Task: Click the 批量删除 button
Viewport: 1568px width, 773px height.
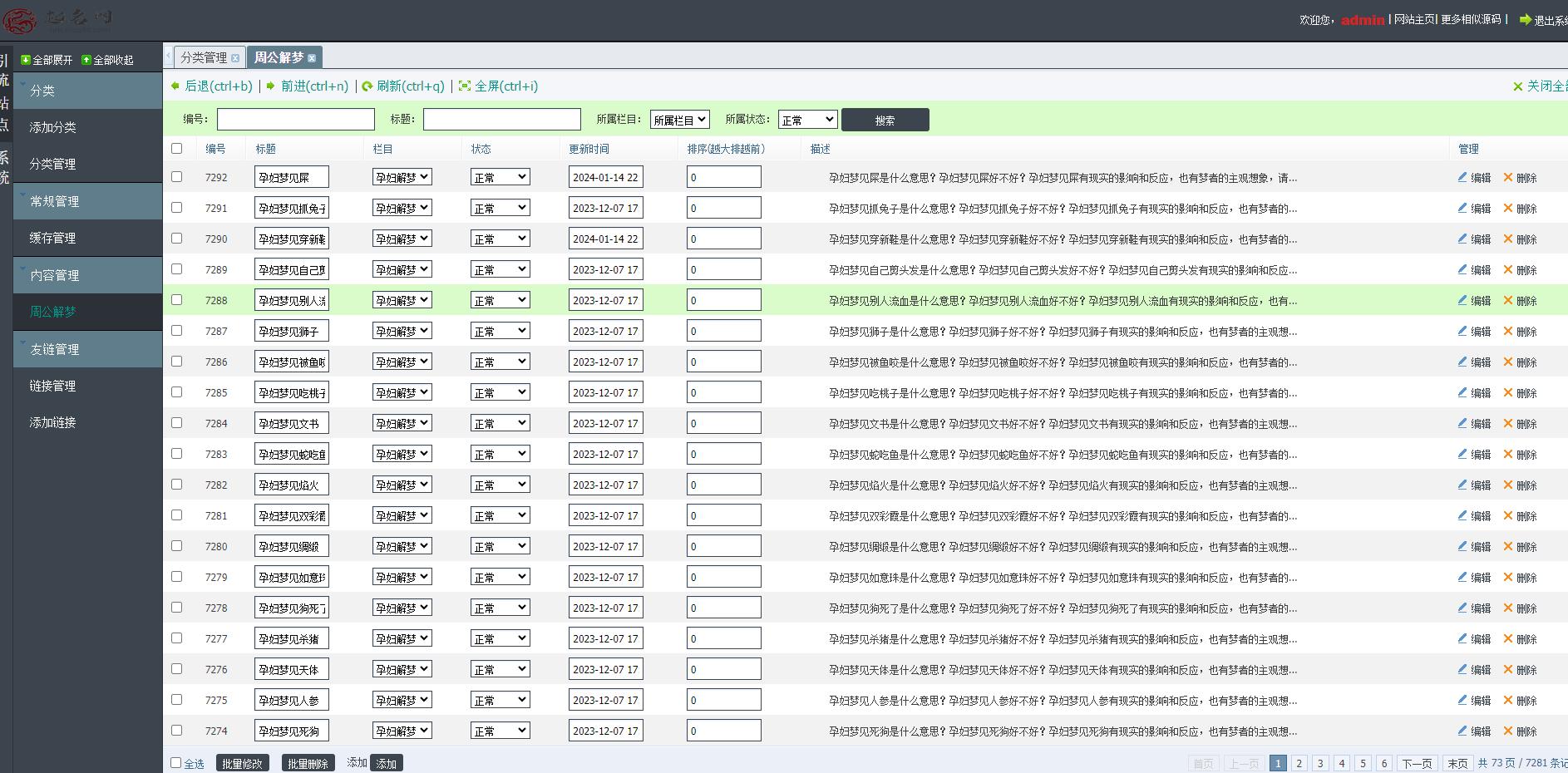Action: click(308, 763)
